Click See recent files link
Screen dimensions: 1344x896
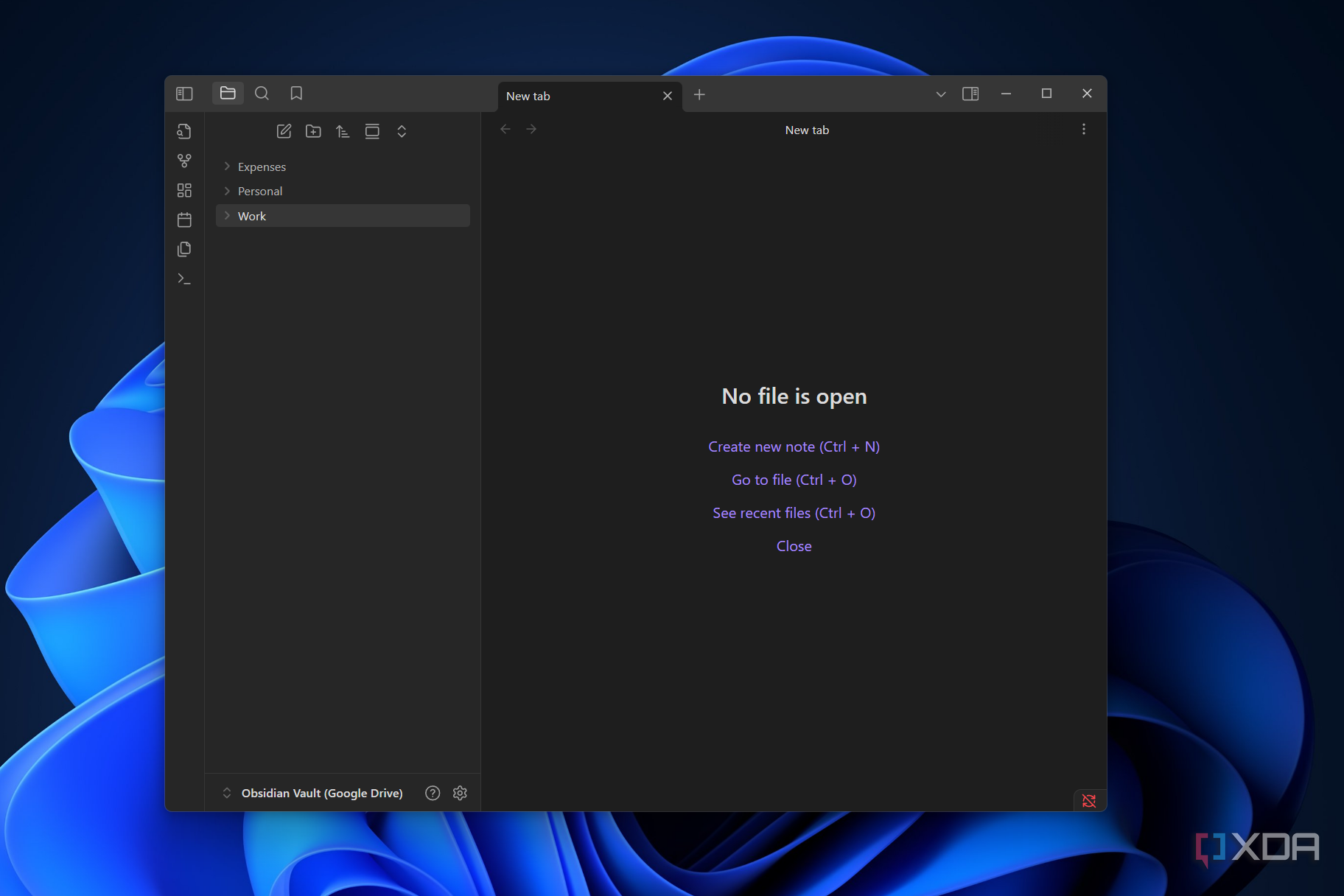(x=794, y=514)
